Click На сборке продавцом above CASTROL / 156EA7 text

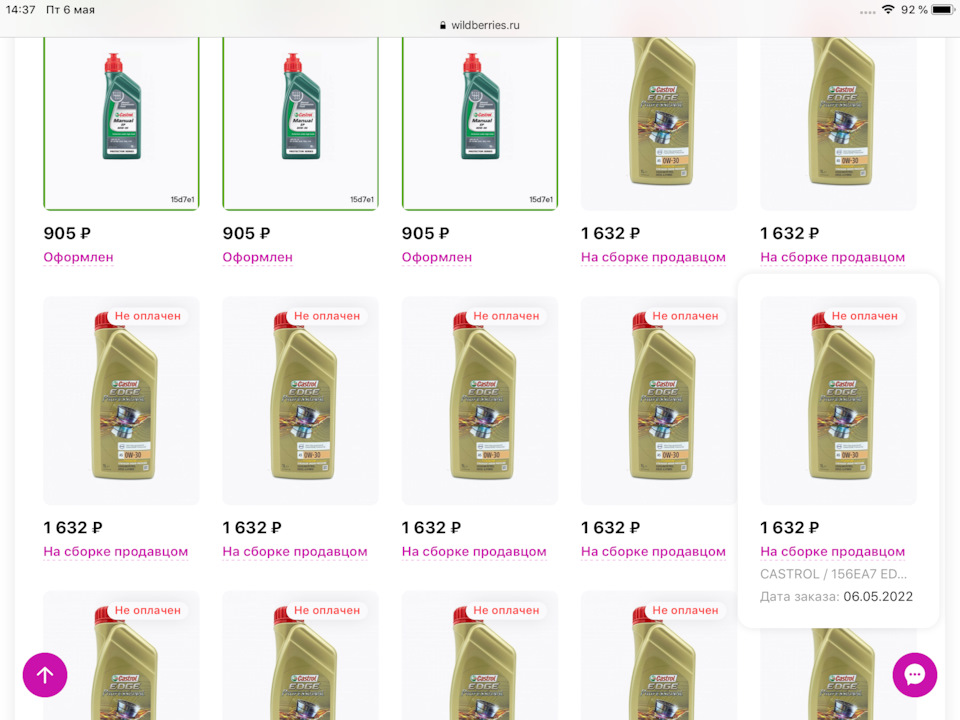coord(832,552)
